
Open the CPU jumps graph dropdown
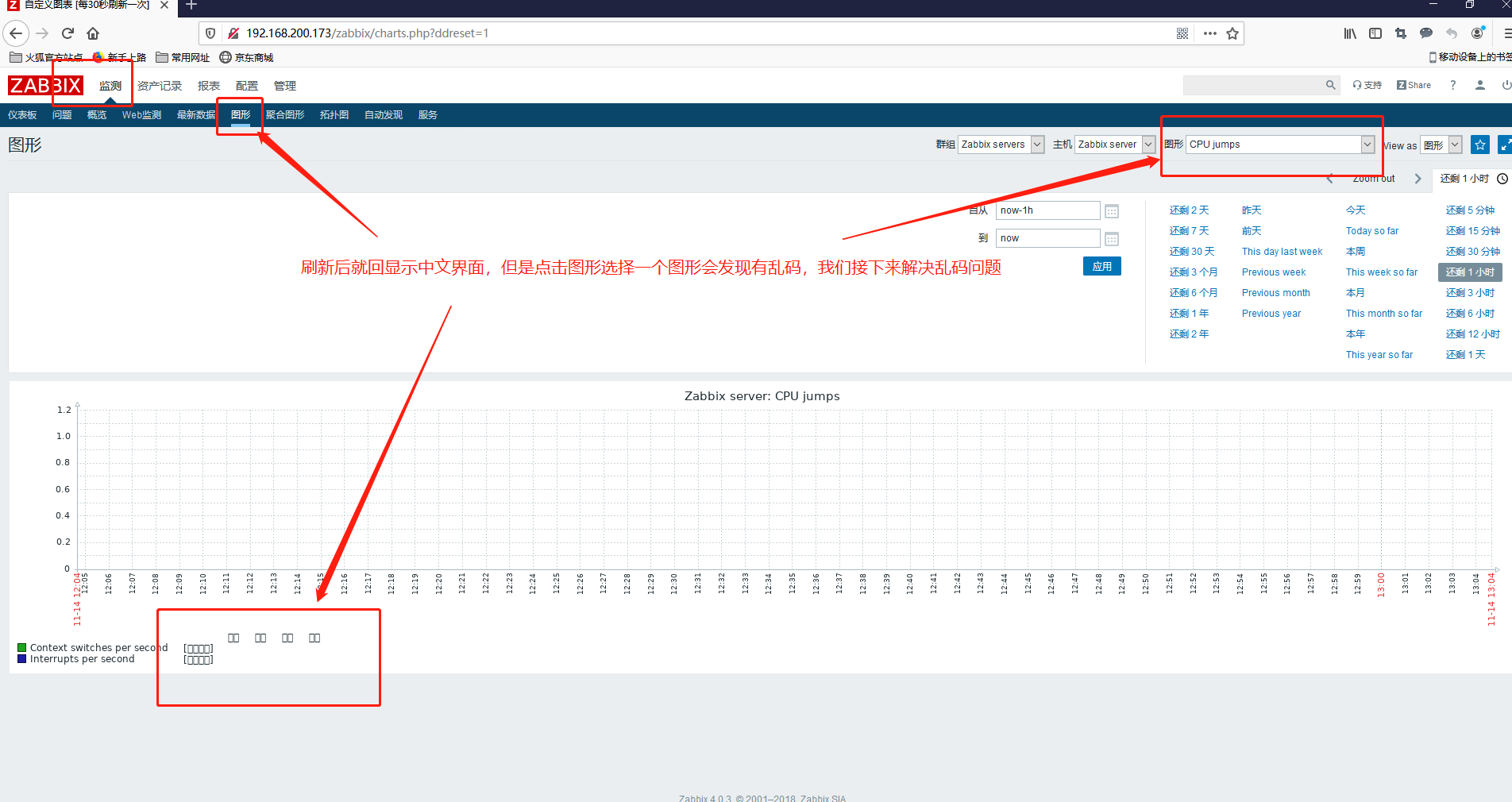[x=1280, y=145]
